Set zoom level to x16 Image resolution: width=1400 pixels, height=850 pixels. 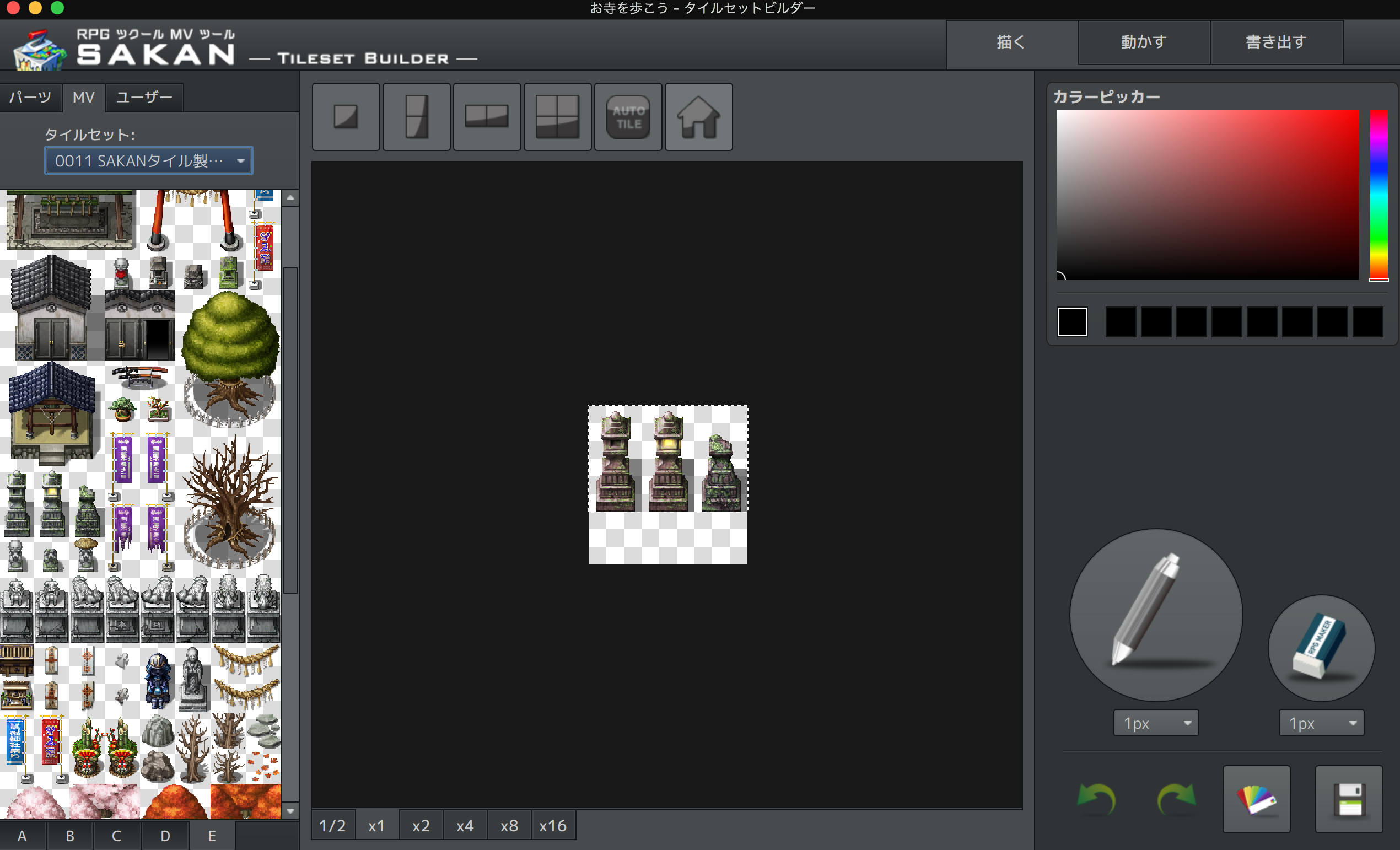(x=553, y=825)
